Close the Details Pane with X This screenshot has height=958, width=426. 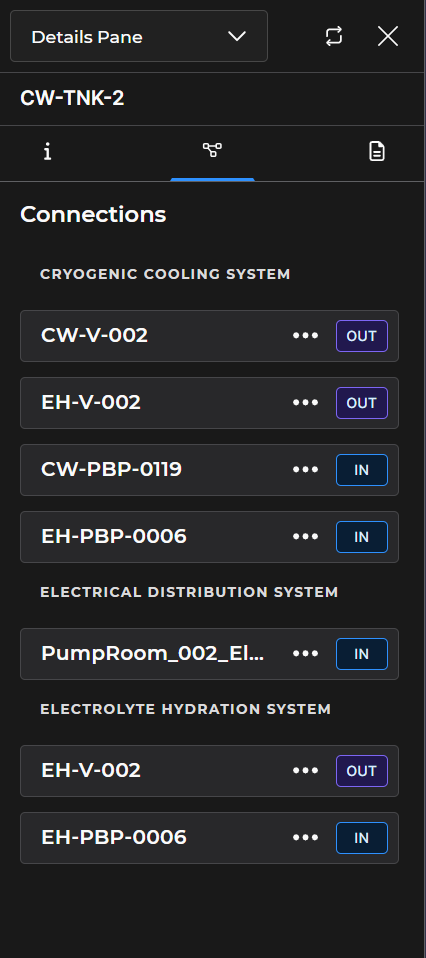pos(388,36)
